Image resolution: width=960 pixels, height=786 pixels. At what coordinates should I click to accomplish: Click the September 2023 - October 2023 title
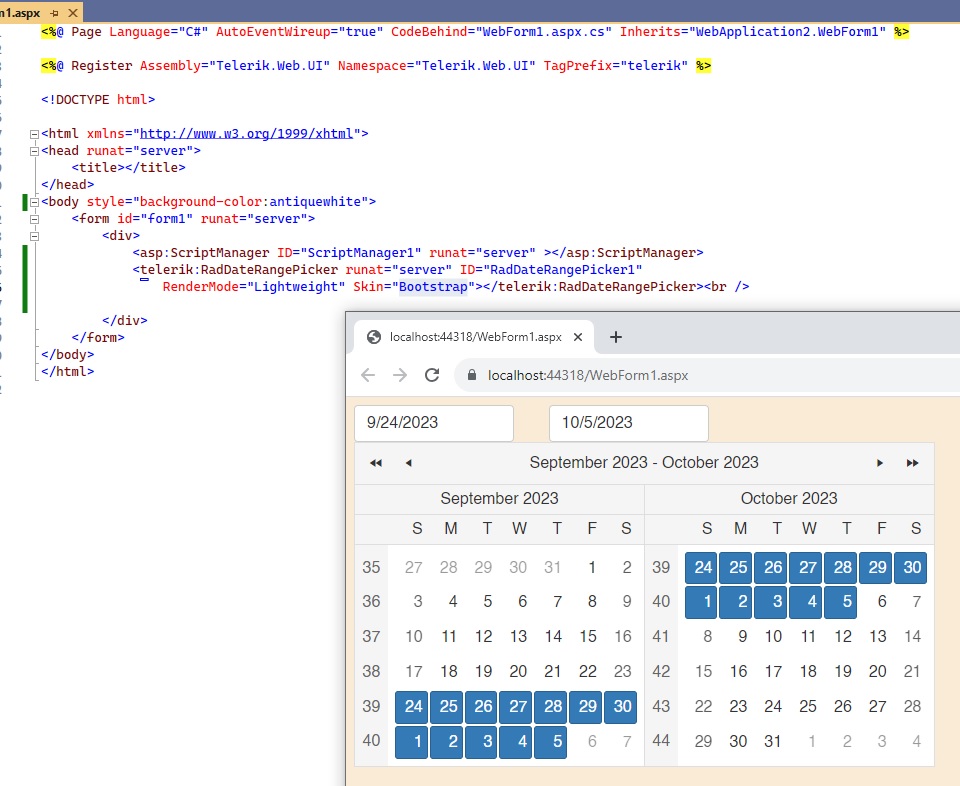[x=644, y=463]
